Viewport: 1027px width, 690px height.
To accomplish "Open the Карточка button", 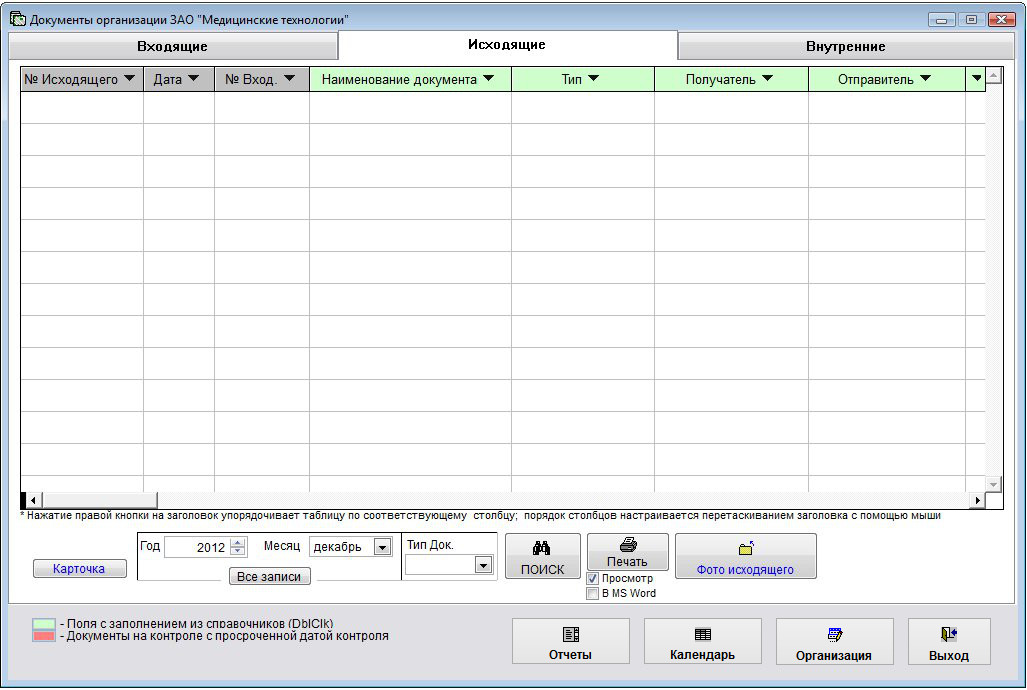I will (79, 569).
